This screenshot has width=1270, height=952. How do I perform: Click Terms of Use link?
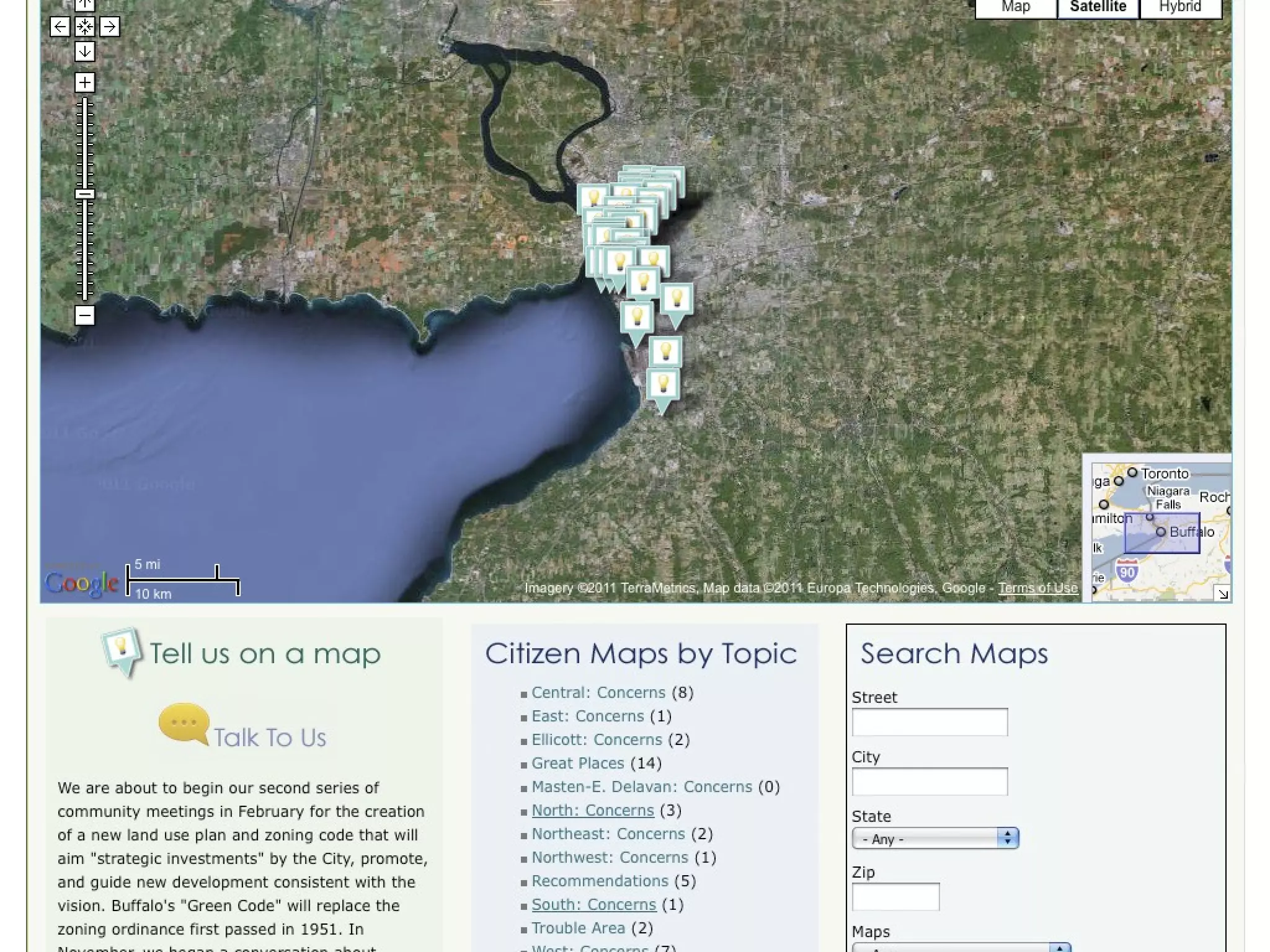click(x=1037, y=588)
